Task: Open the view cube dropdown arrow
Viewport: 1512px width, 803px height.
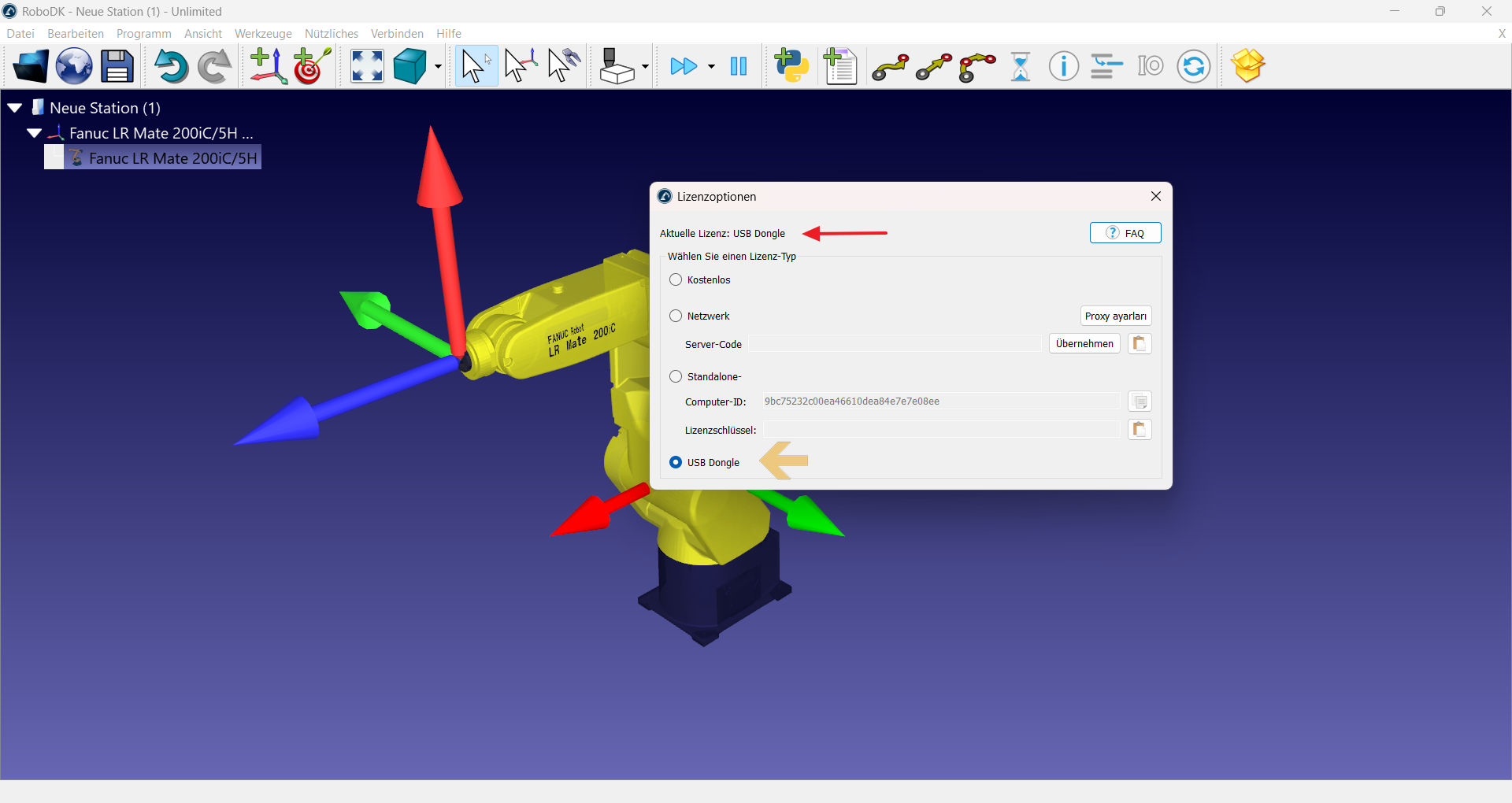Action: [438, 67]
